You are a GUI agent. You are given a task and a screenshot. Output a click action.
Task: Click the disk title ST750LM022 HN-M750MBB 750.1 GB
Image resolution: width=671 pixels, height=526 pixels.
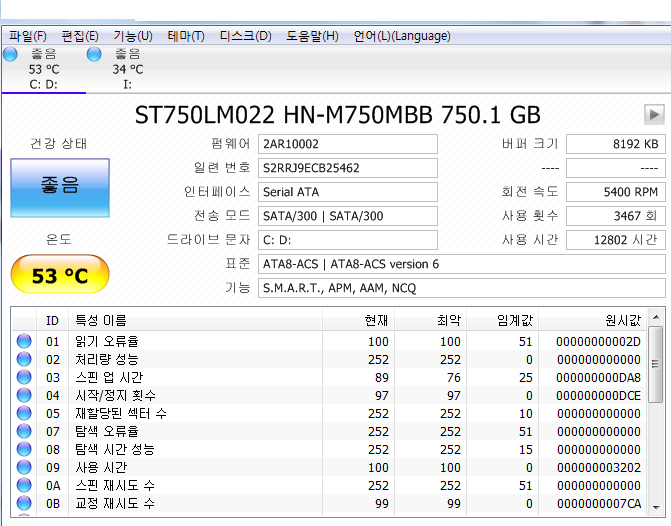(338, 115)
